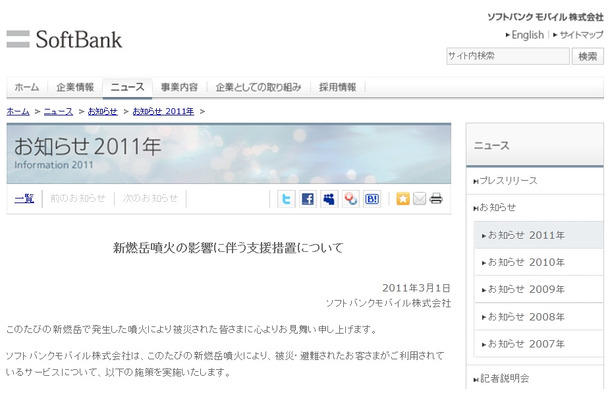Screen dimensions: 610x400
Task: Share the article on Facebook
Action: point(308,199)
